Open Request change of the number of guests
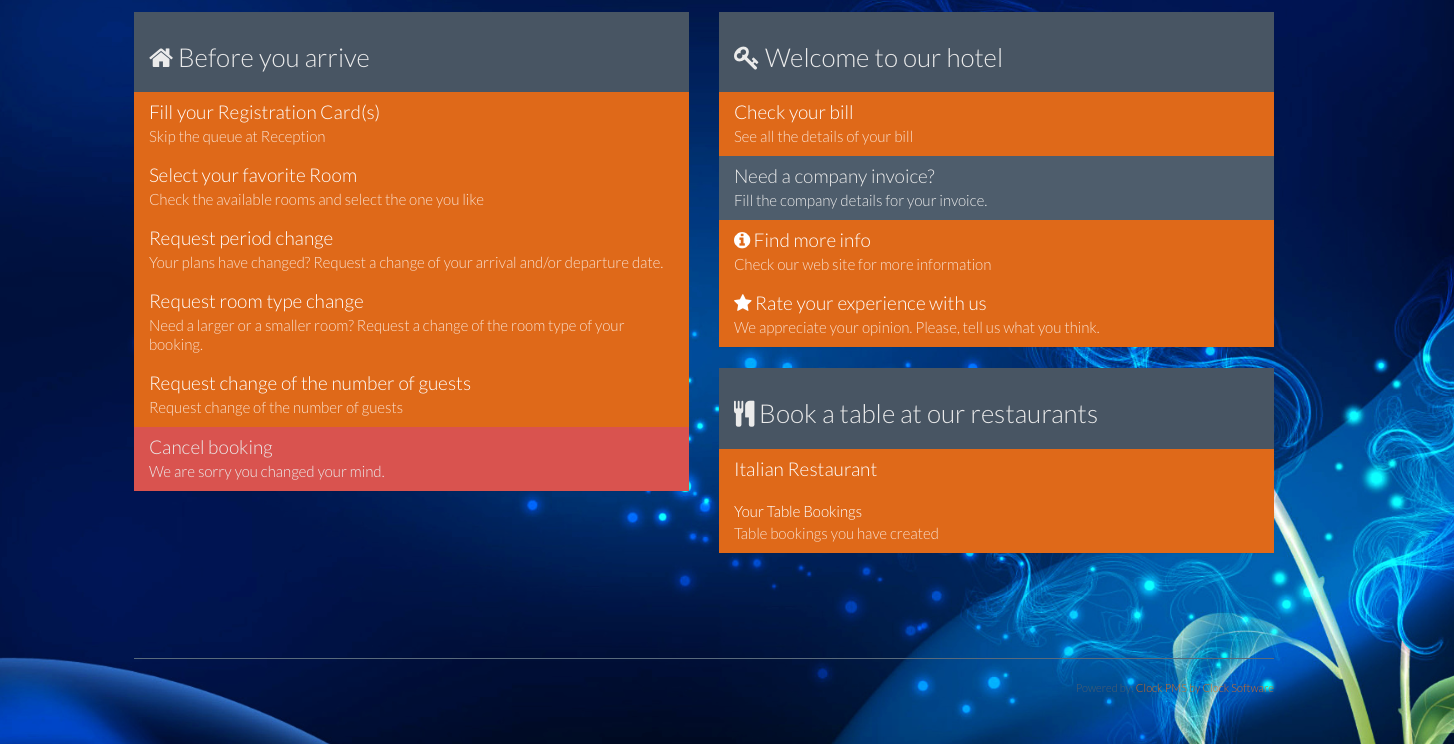The width and height of the screenshot is (1454, 744). pyautogui.click(x=411, y=395)
